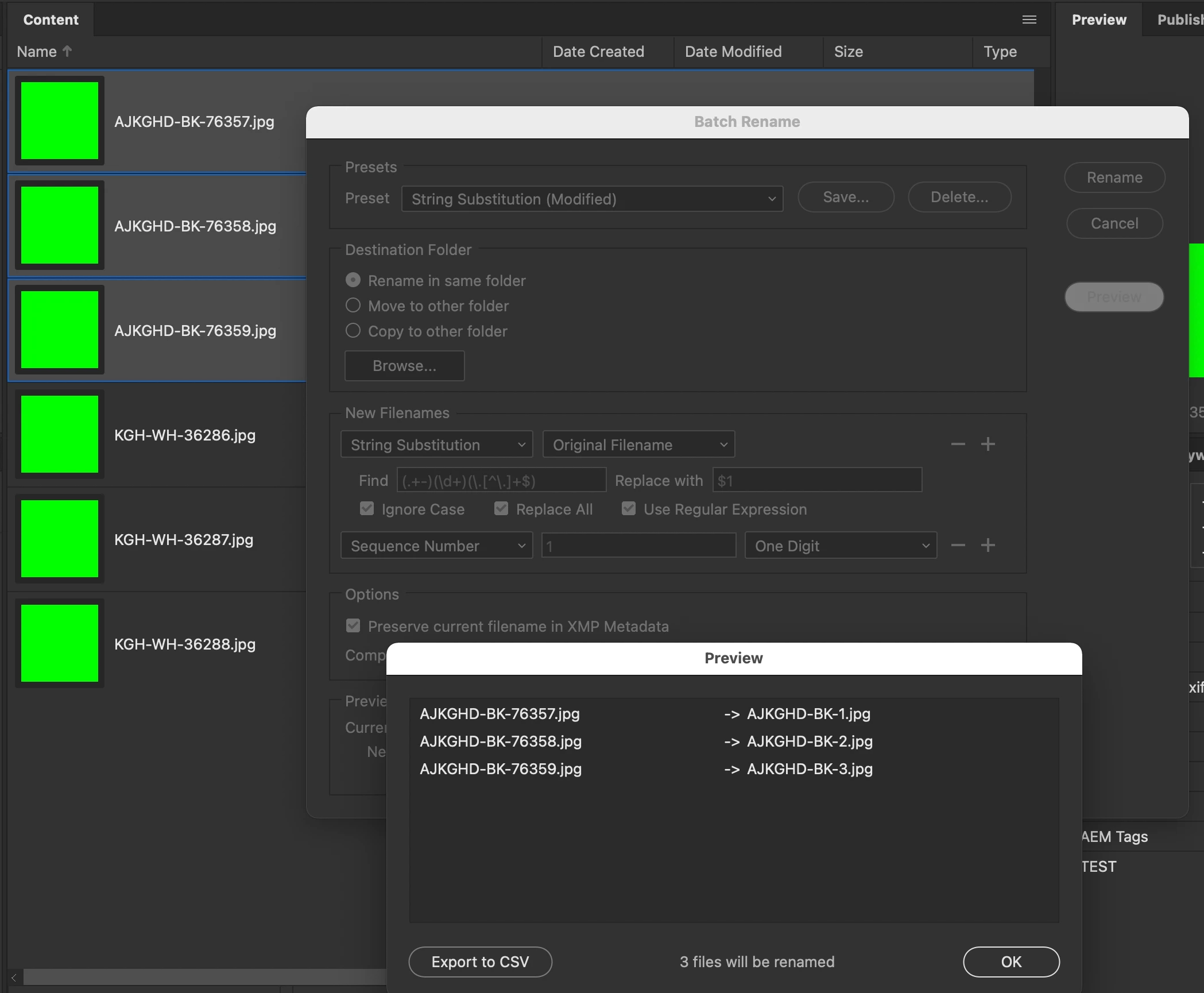Disable Use Regular Expression checkbox

629,509
